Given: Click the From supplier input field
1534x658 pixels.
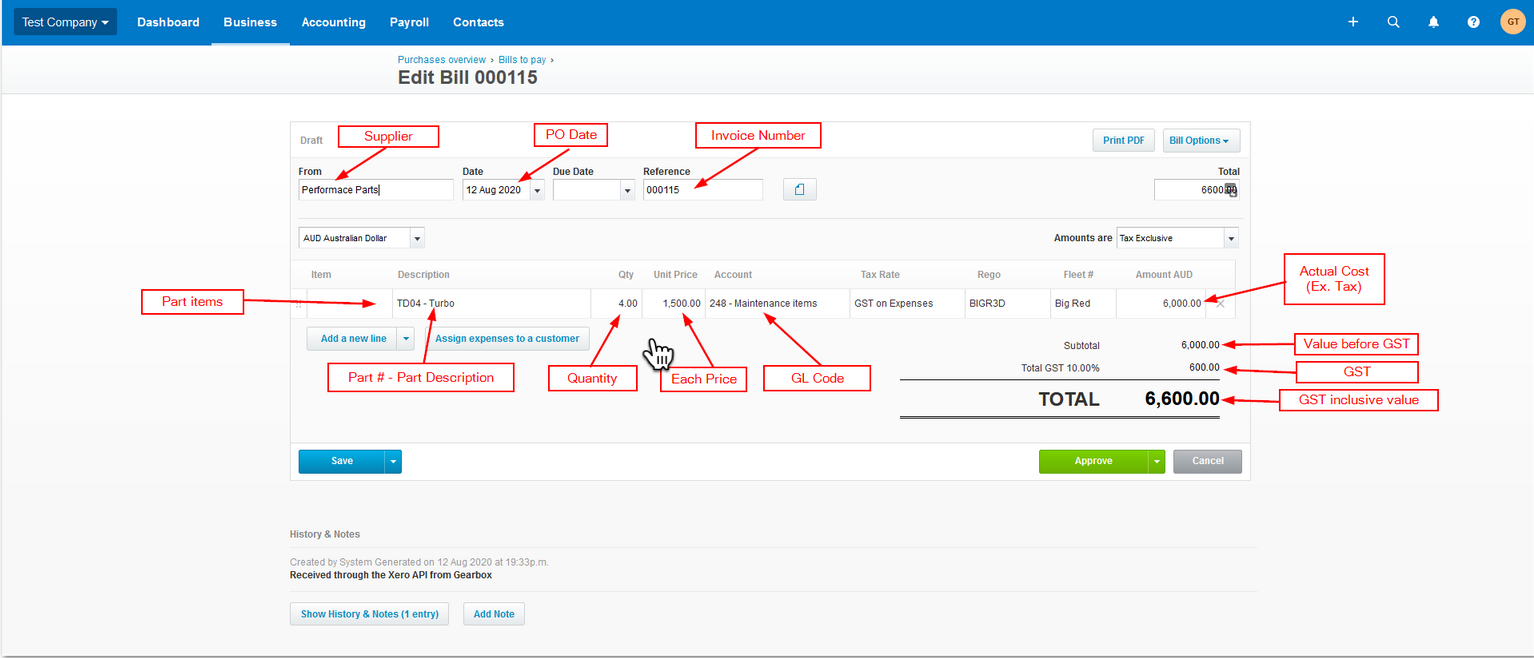Looking at the screenshot, I should click(376, 190).
